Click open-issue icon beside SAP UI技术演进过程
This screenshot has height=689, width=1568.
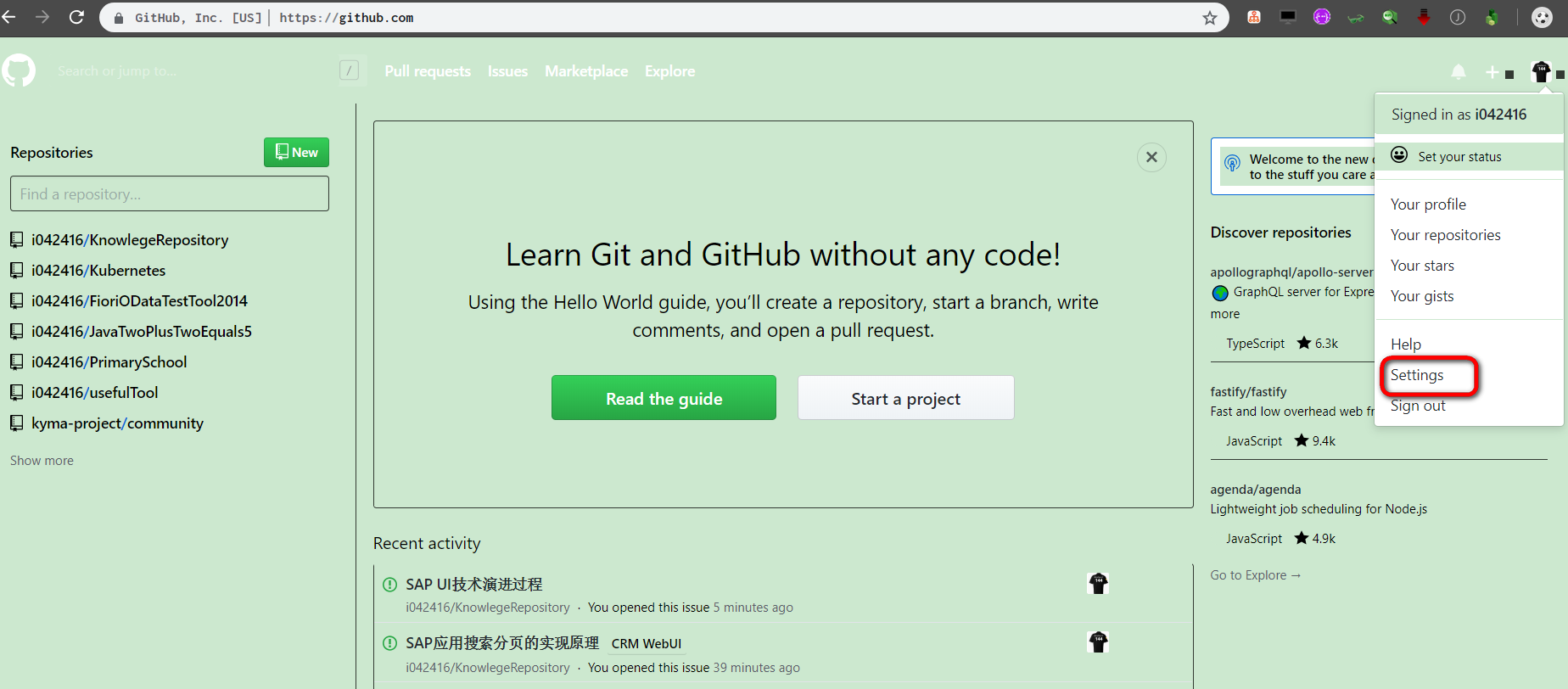click(390, 585)
